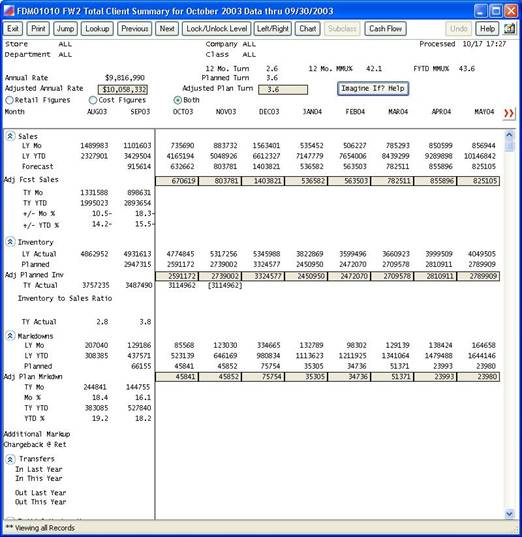Screen dimensions: 522x537
Task: Click the AUG03 month column header
Action: pyautogui.click(x=97, y=112)
